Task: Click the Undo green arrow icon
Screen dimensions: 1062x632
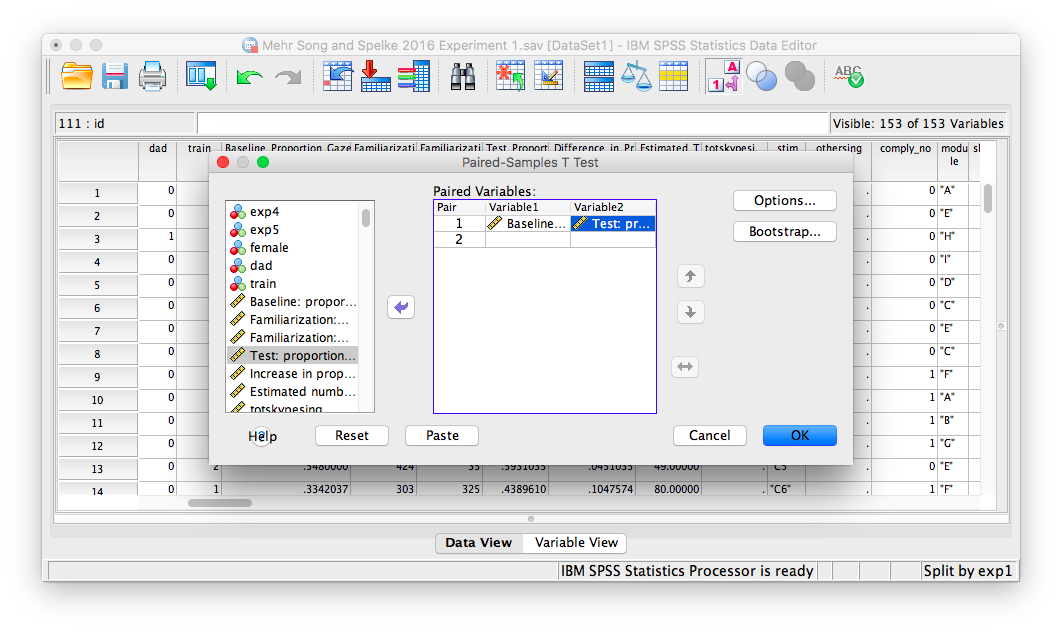Action: 249,77
